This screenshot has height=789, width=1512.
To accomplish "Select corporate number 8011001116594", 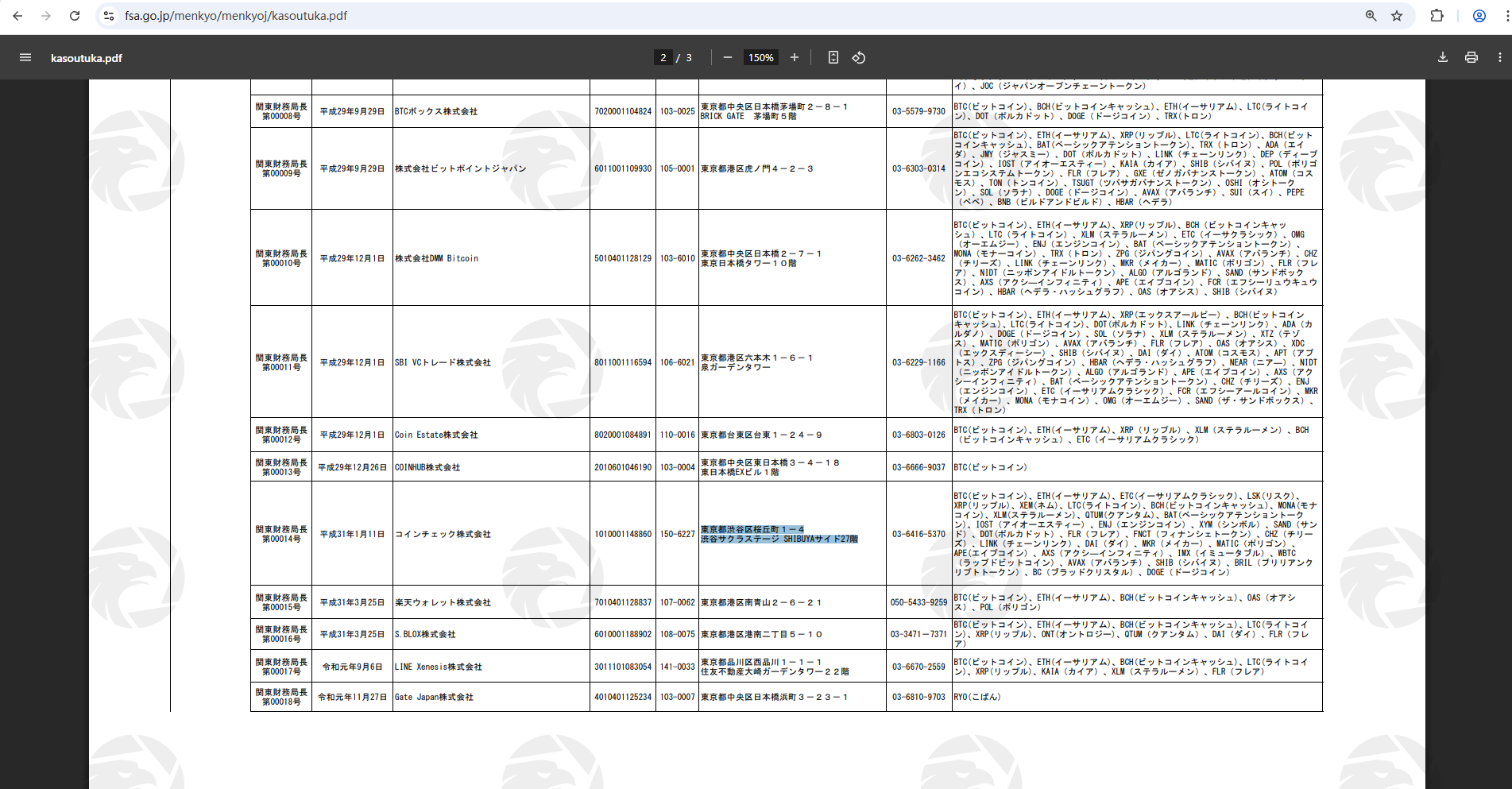I will point(623,362).
